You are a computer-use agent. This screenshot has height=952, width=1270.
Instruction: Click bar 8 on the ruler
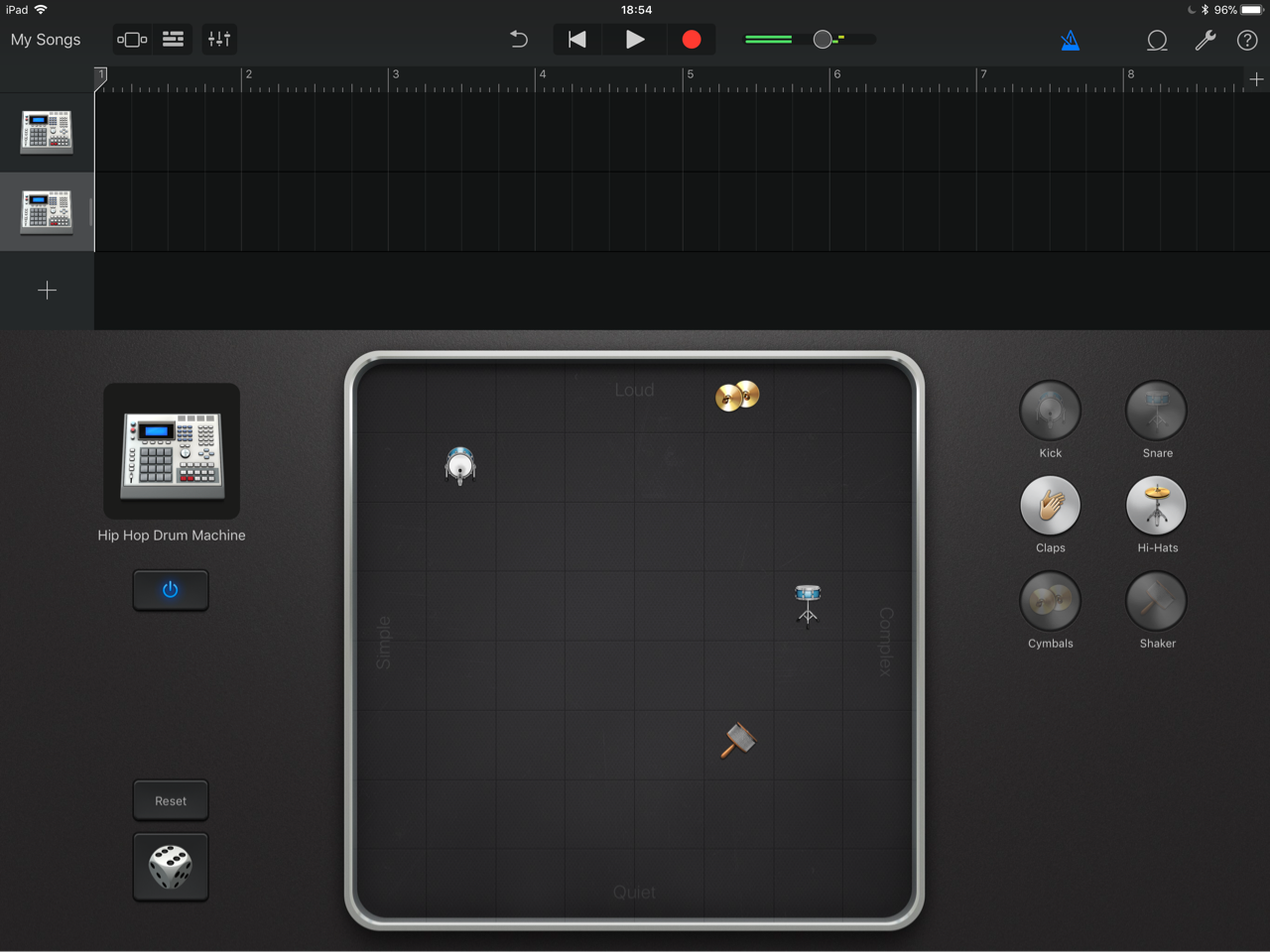point(1130,74)
